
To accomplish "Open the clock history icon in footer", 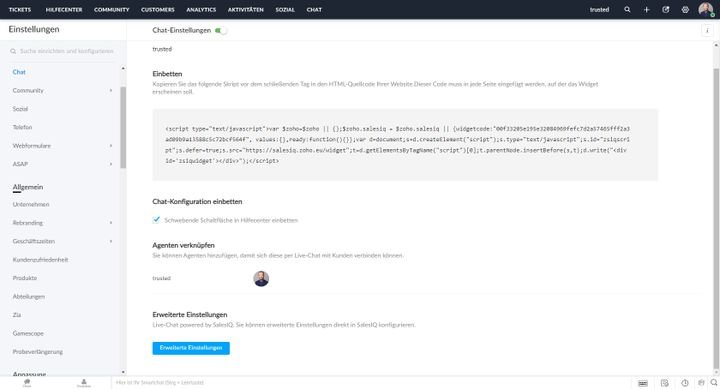I will point(685,383).
